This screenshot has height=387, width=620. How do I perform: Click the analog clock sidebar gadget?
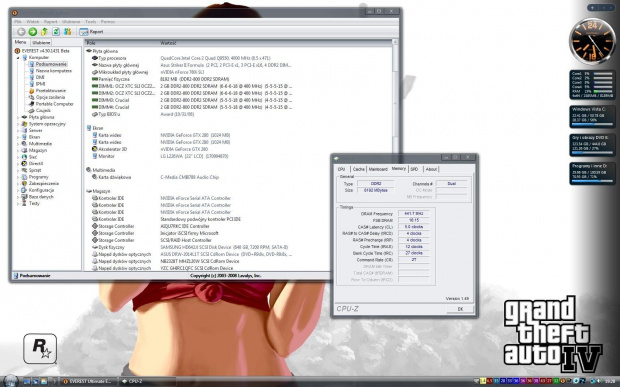click(592, 41)
